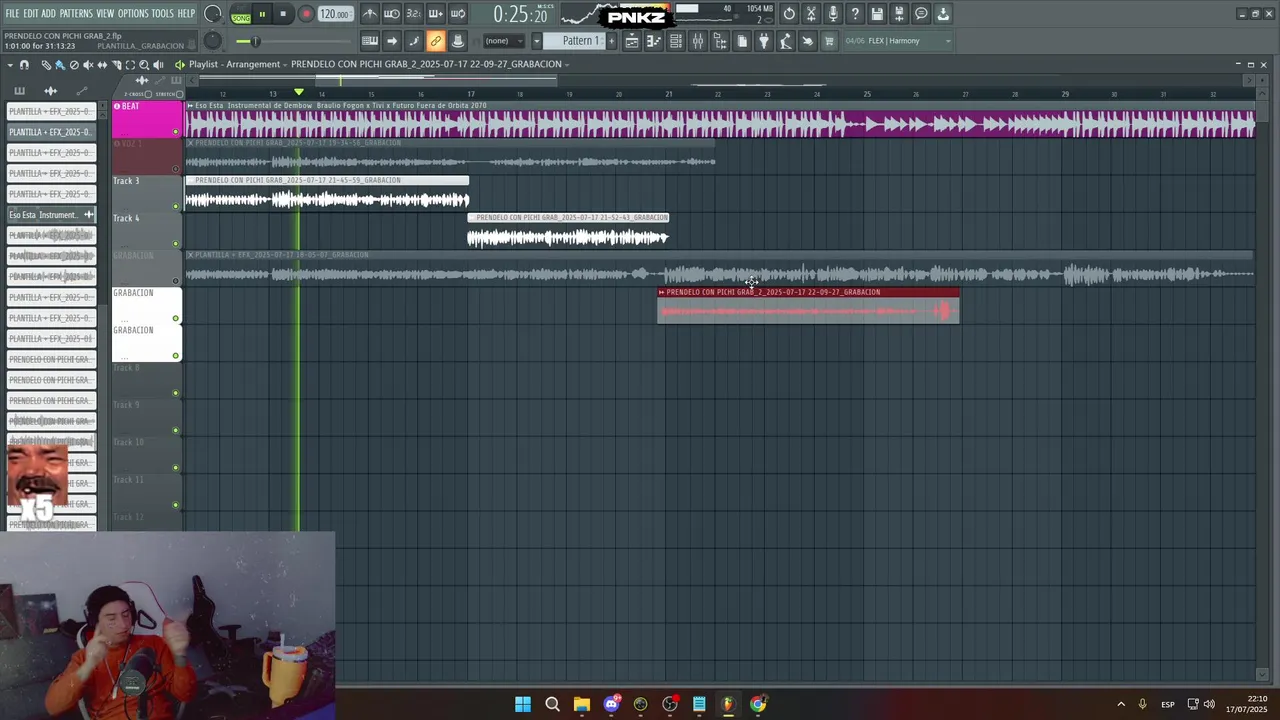Click the record button in transport
Viewport: 1280px width, 720px height.
307,14
